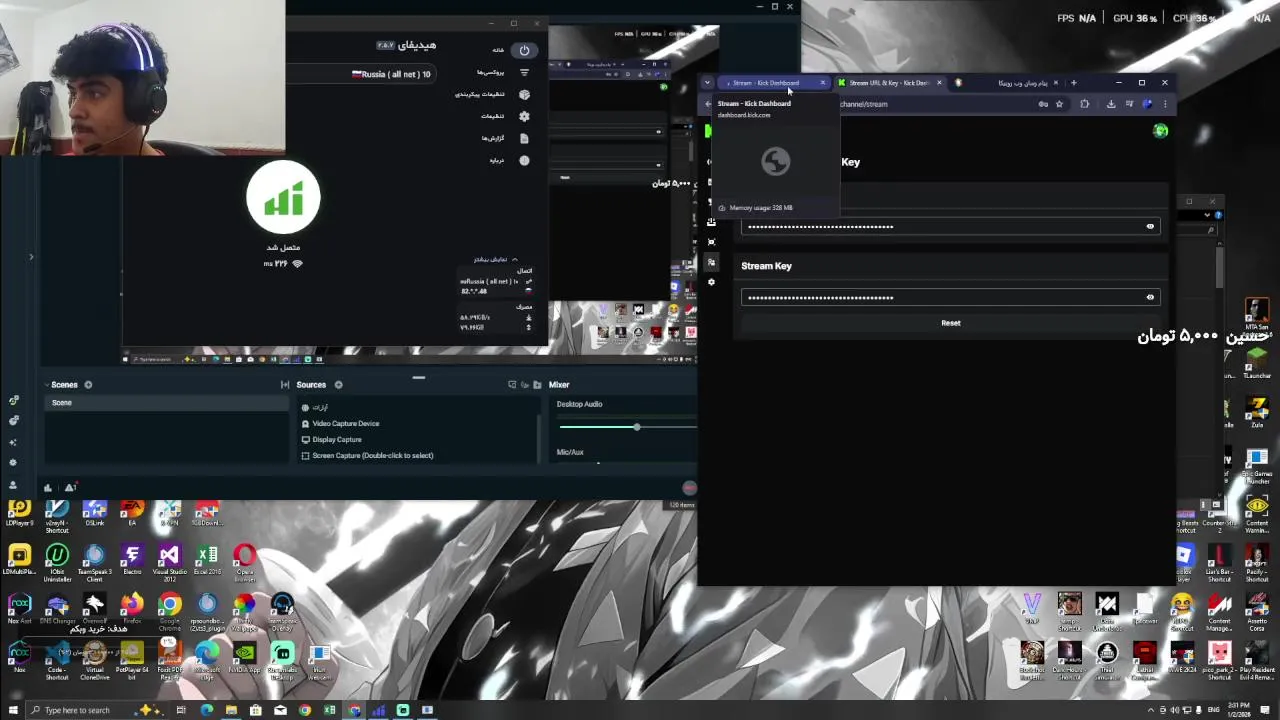Open LDPlayer 9 desktop shortcut

click(19, 514)
